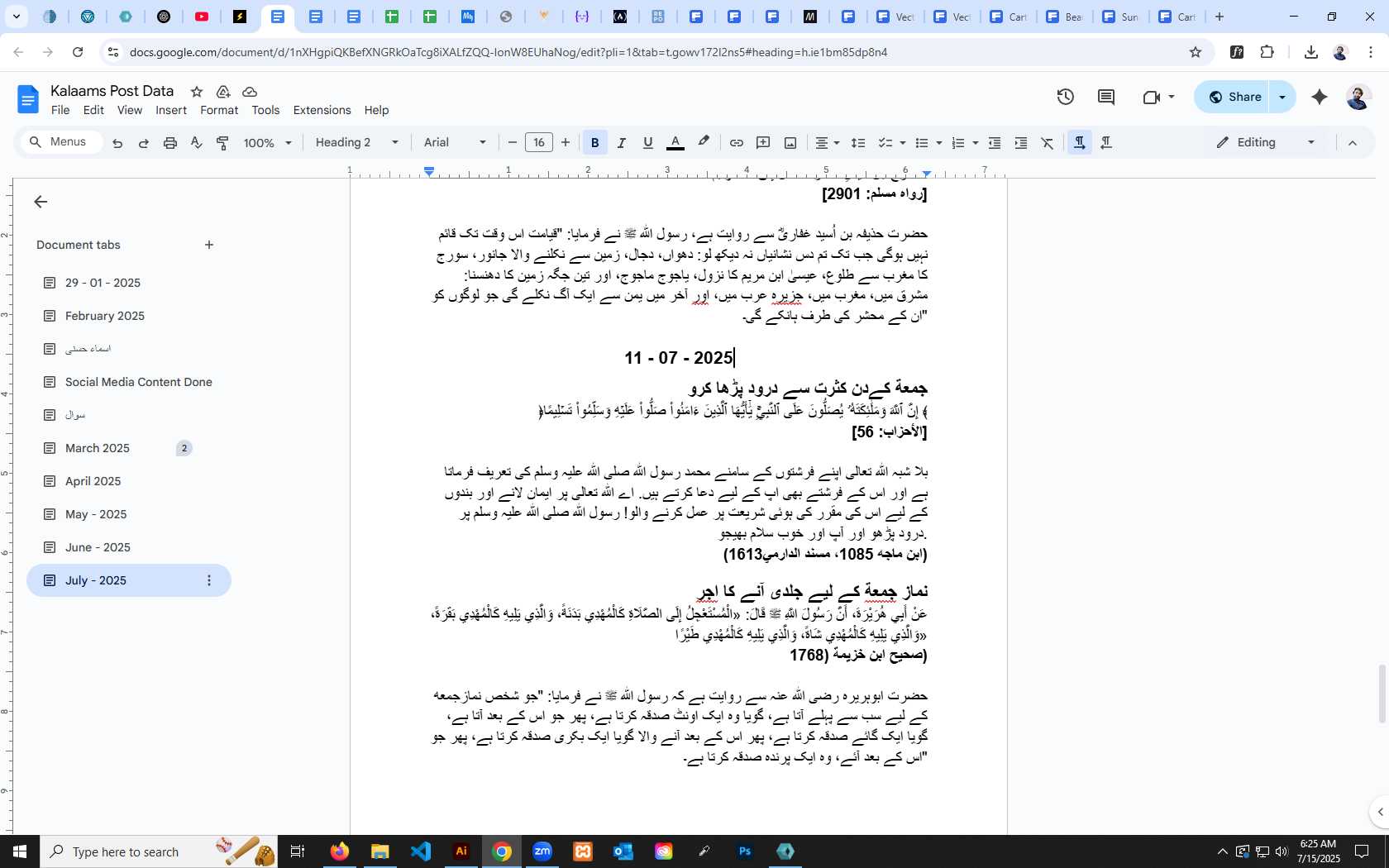The height and width of the screenshot is (868, 1389).
Task: Open the File menu
Action: coord(60,110)
